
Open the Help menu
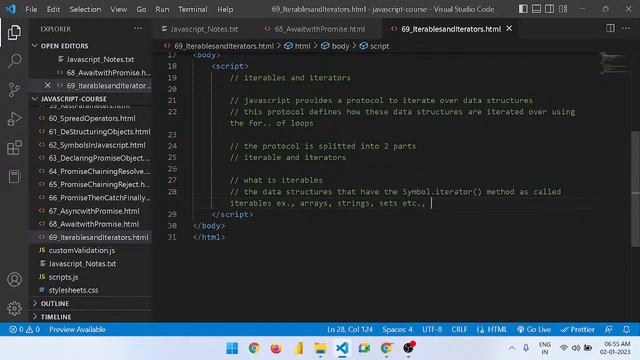click(x=225, y=9)
